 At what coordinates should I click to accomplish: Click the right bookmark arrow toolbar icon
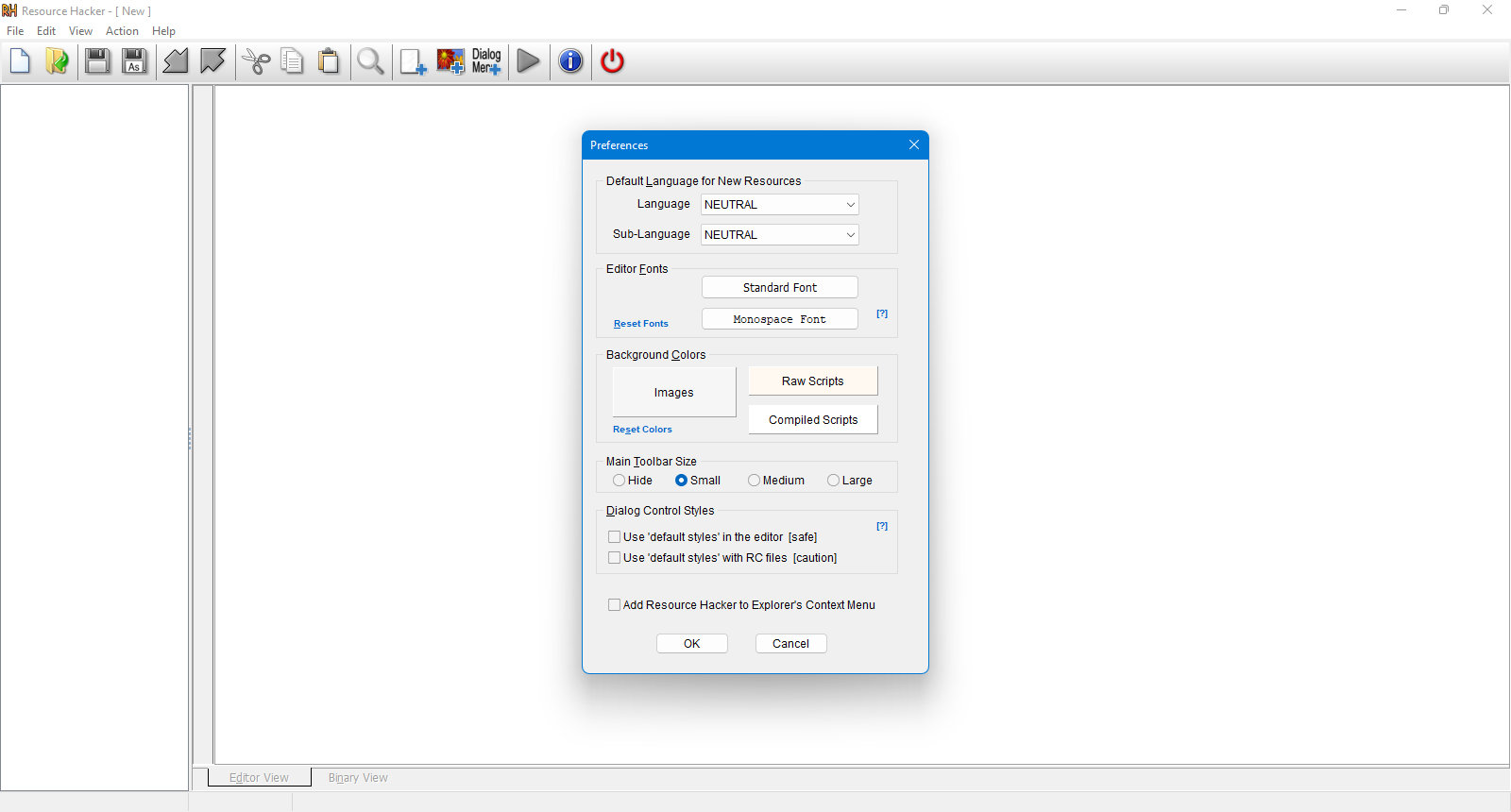(212, 62)
